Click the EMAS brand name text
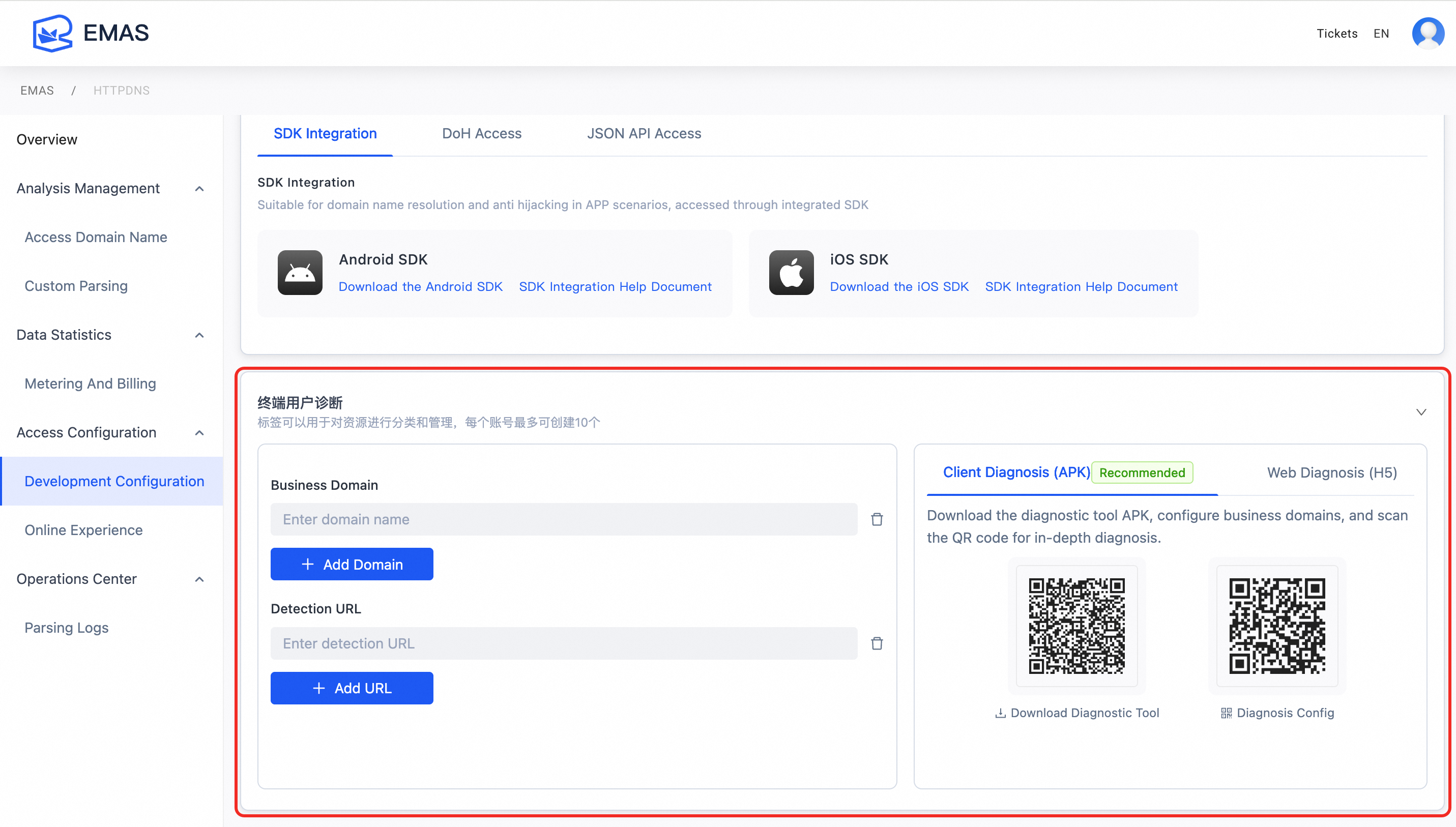This screenshot has width=1456, height=827. [116, 33]
